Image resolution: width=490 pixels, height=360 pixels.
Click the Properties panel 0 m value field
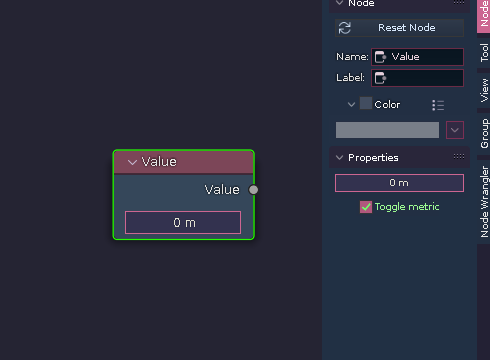pyautogui.click(x=399, y=183)
